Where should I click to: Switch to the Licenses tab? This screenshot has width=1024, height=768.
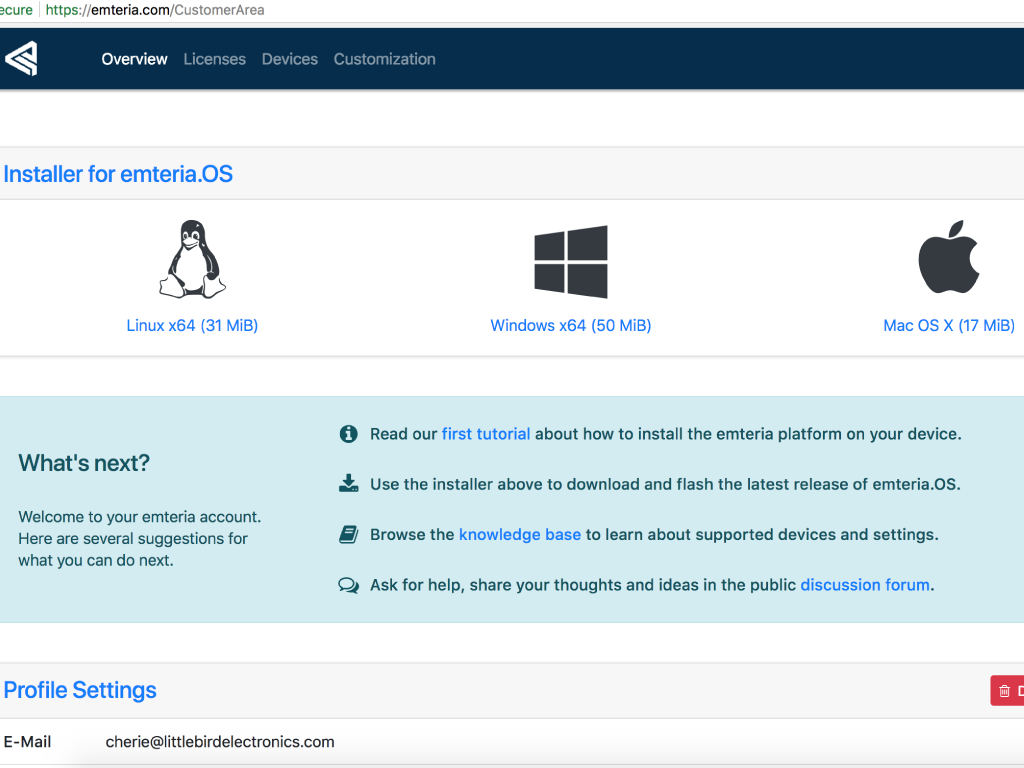[214, 59]
